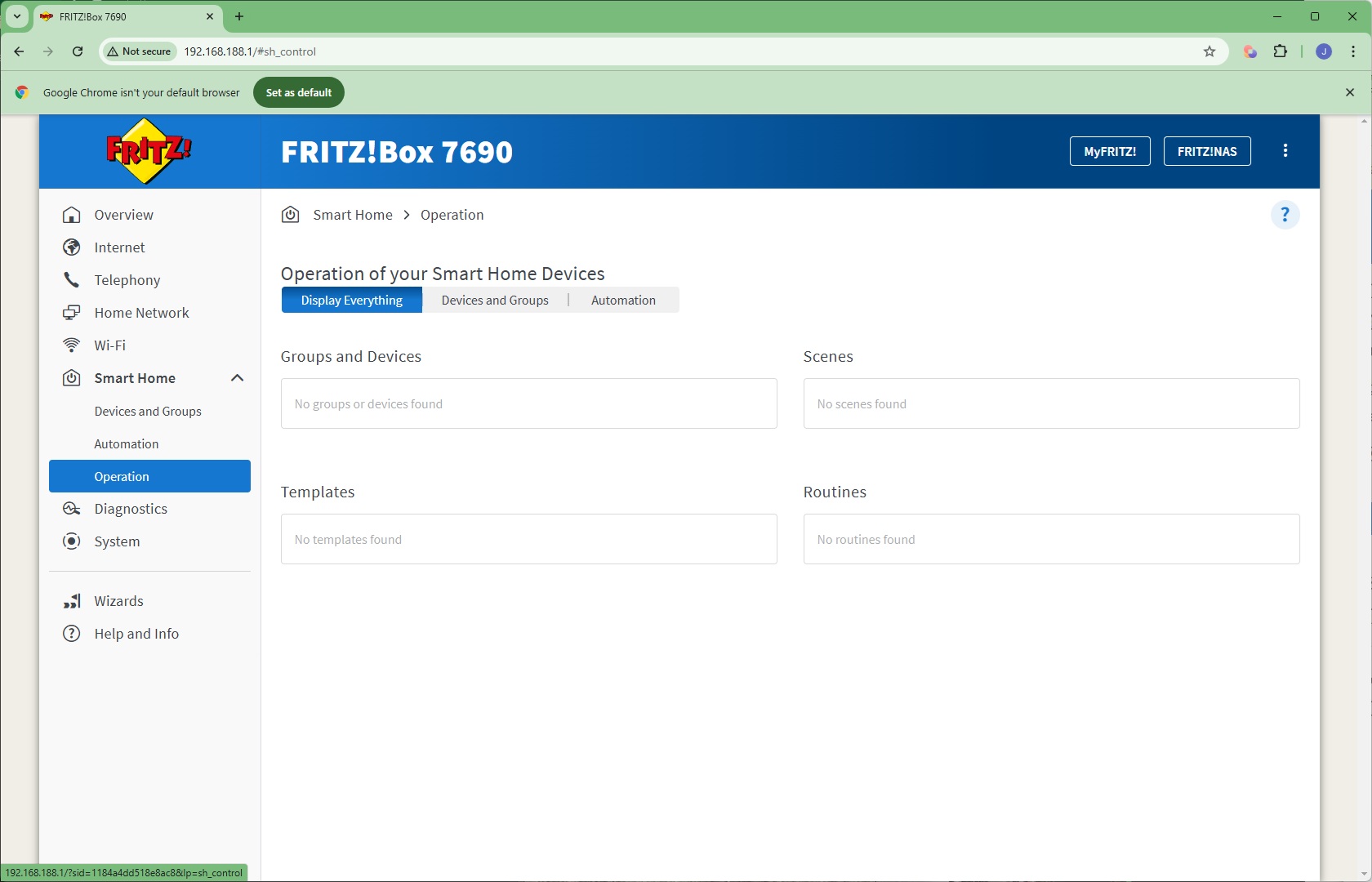Click the No templates found box
This screenshot has height=882, width=1372.
click(x=529, y=539)
